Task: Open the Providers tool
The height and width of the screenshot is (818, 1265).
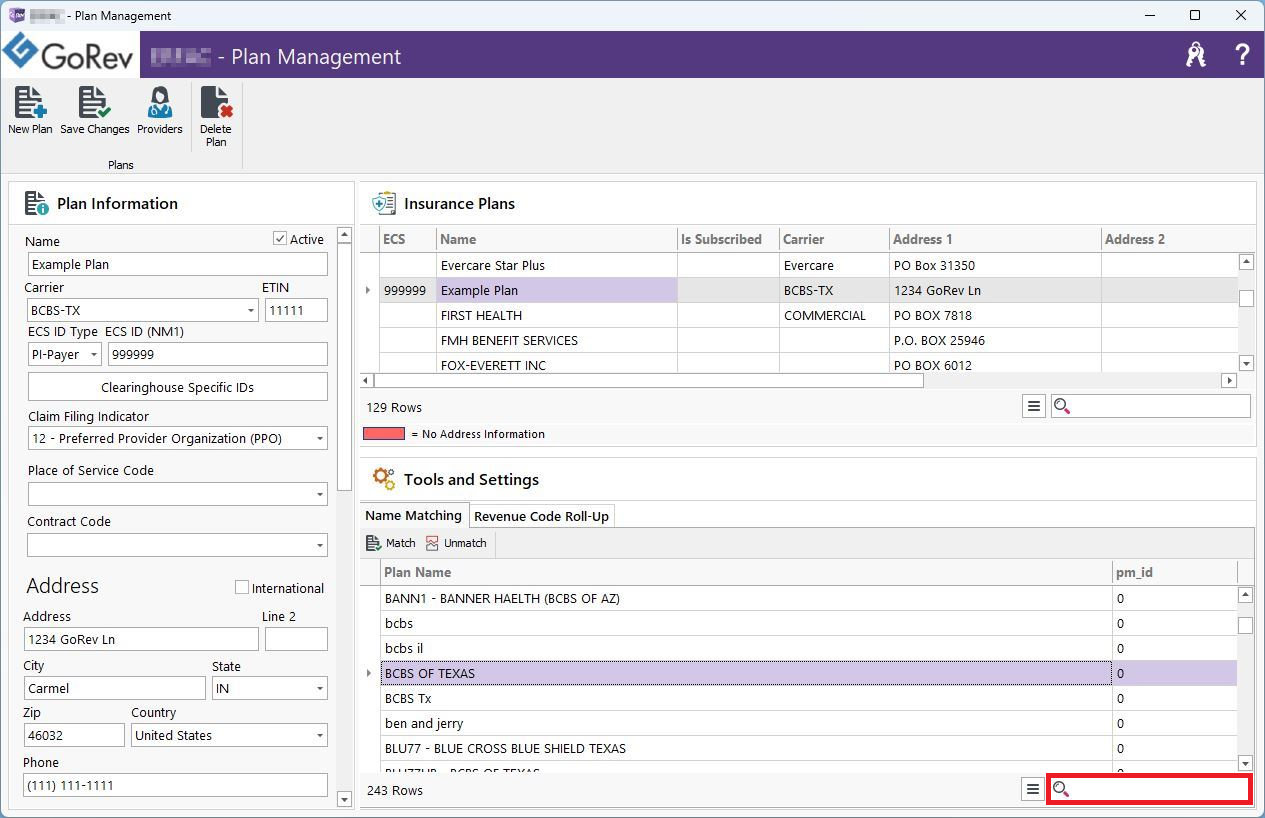Action: [x=160, y=110]
